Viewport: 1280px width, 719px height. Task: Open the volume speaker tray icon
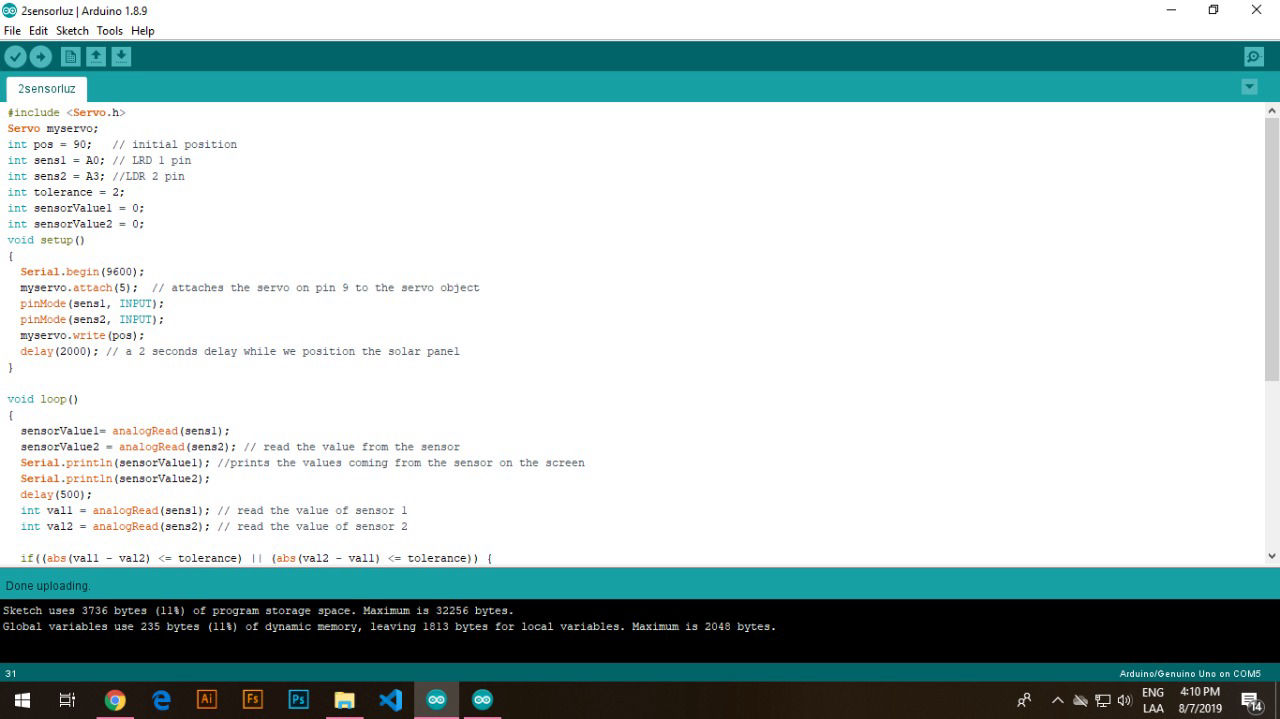click(x=1124, y=700)
